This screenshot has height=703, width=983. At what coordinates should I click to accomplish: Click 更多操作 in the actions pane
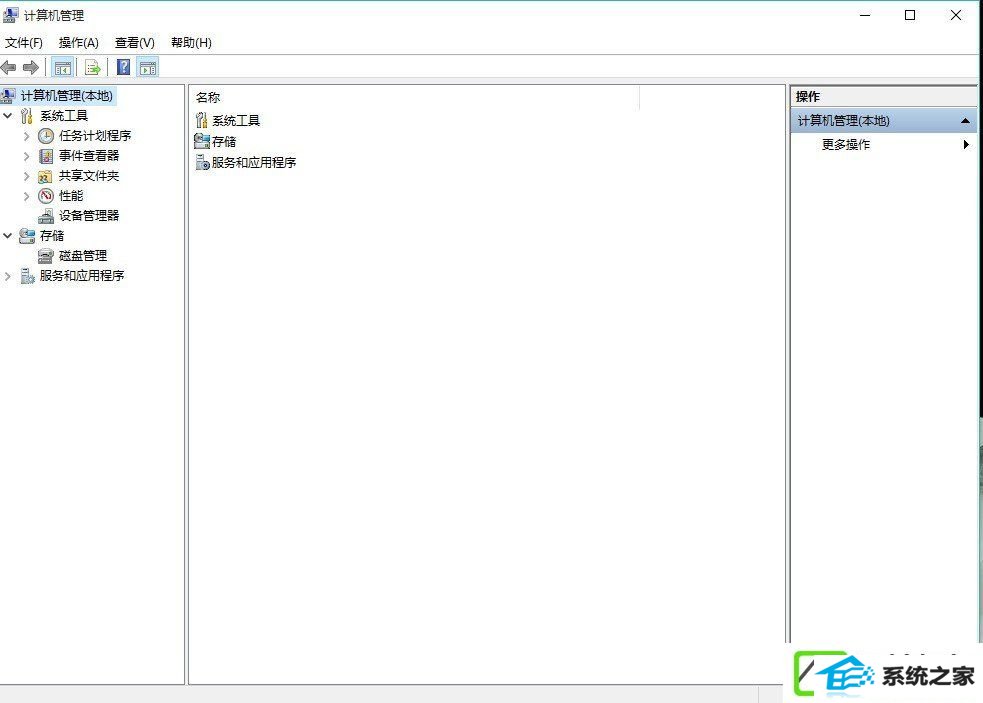(x=846, y=144)
